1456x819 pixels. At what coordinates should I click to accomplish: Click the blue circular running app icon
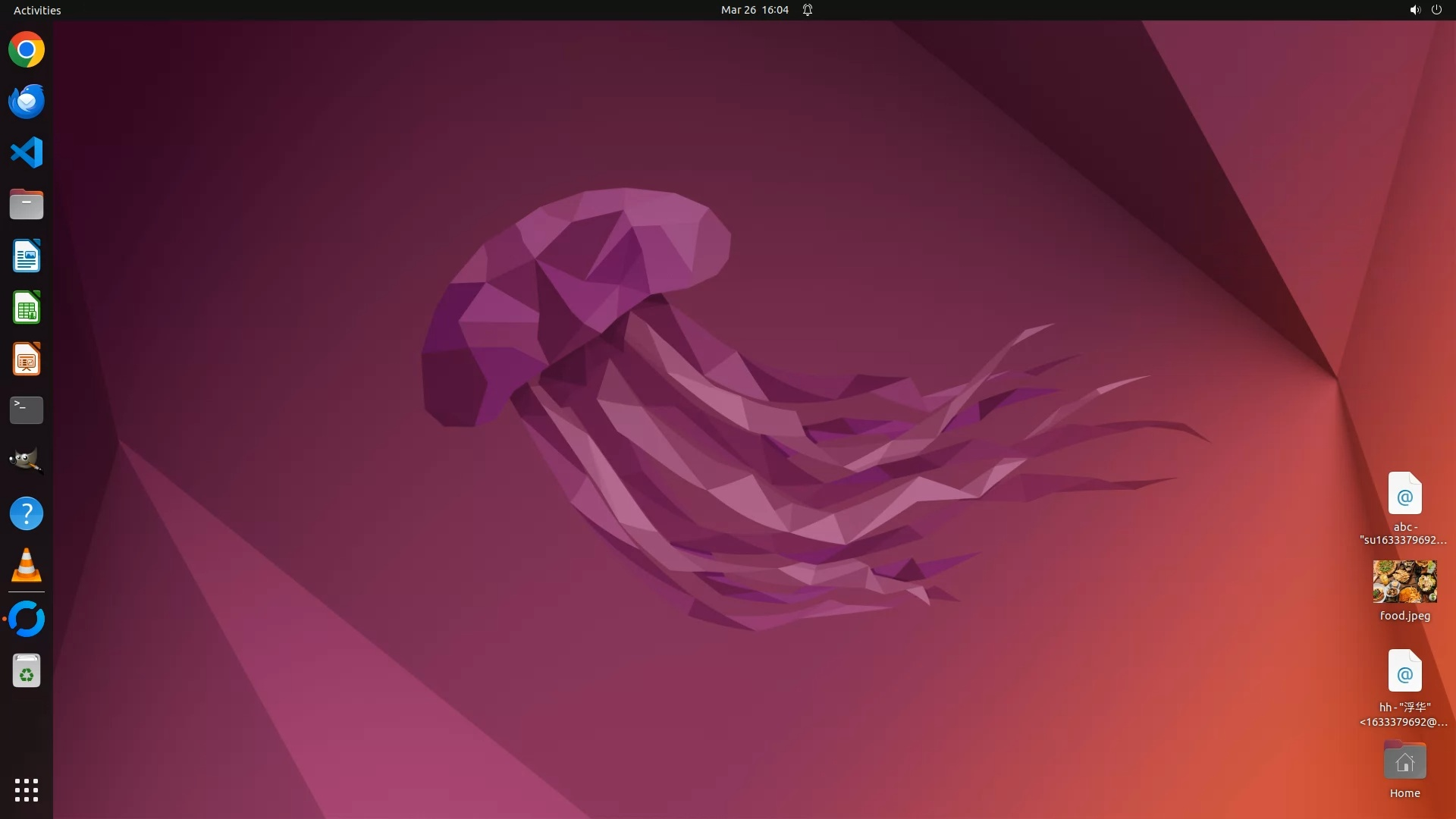tap(27, 619)
